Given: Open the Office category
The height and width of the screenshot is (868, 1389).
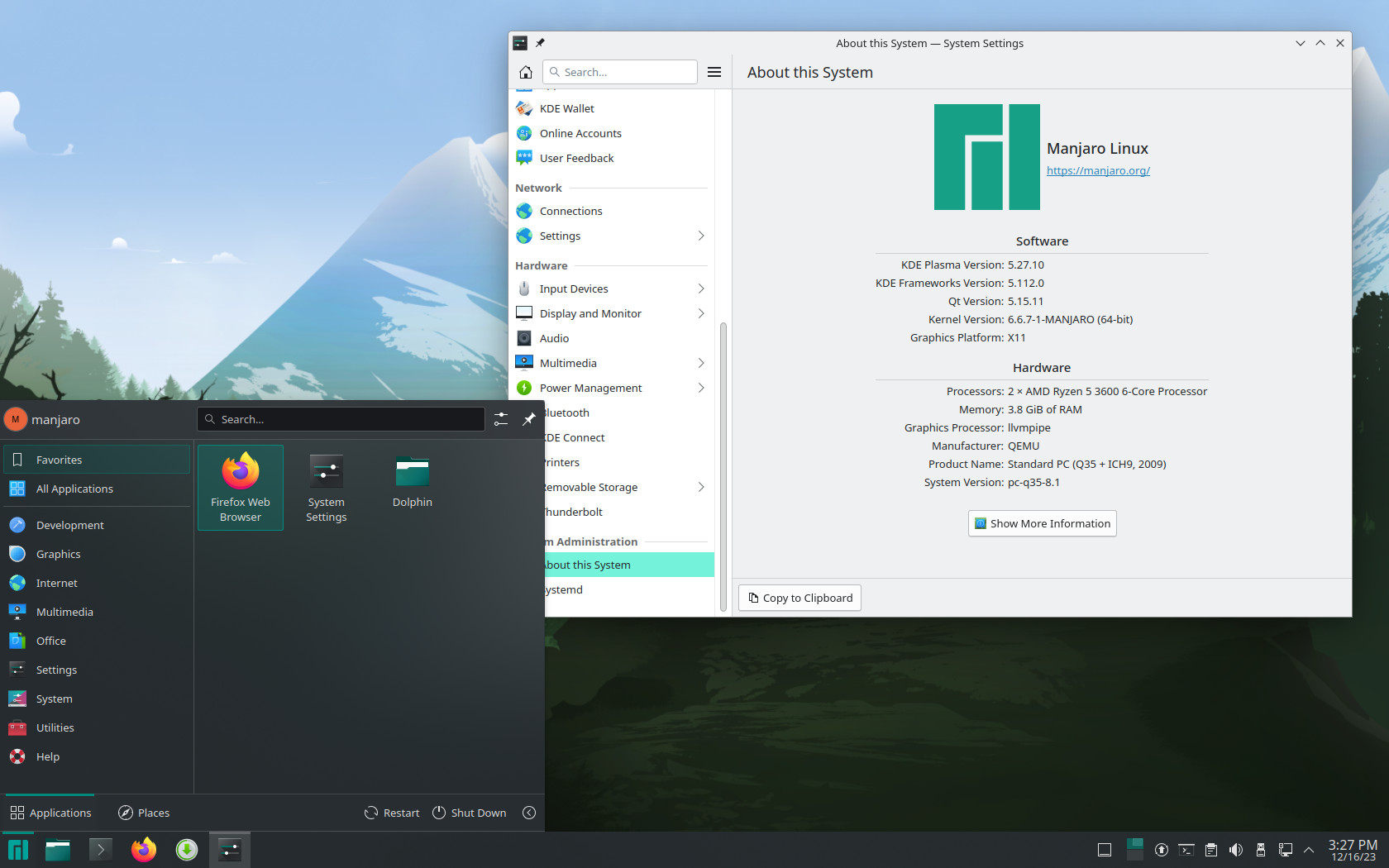Looking at the screenshot, I should 98,641.
